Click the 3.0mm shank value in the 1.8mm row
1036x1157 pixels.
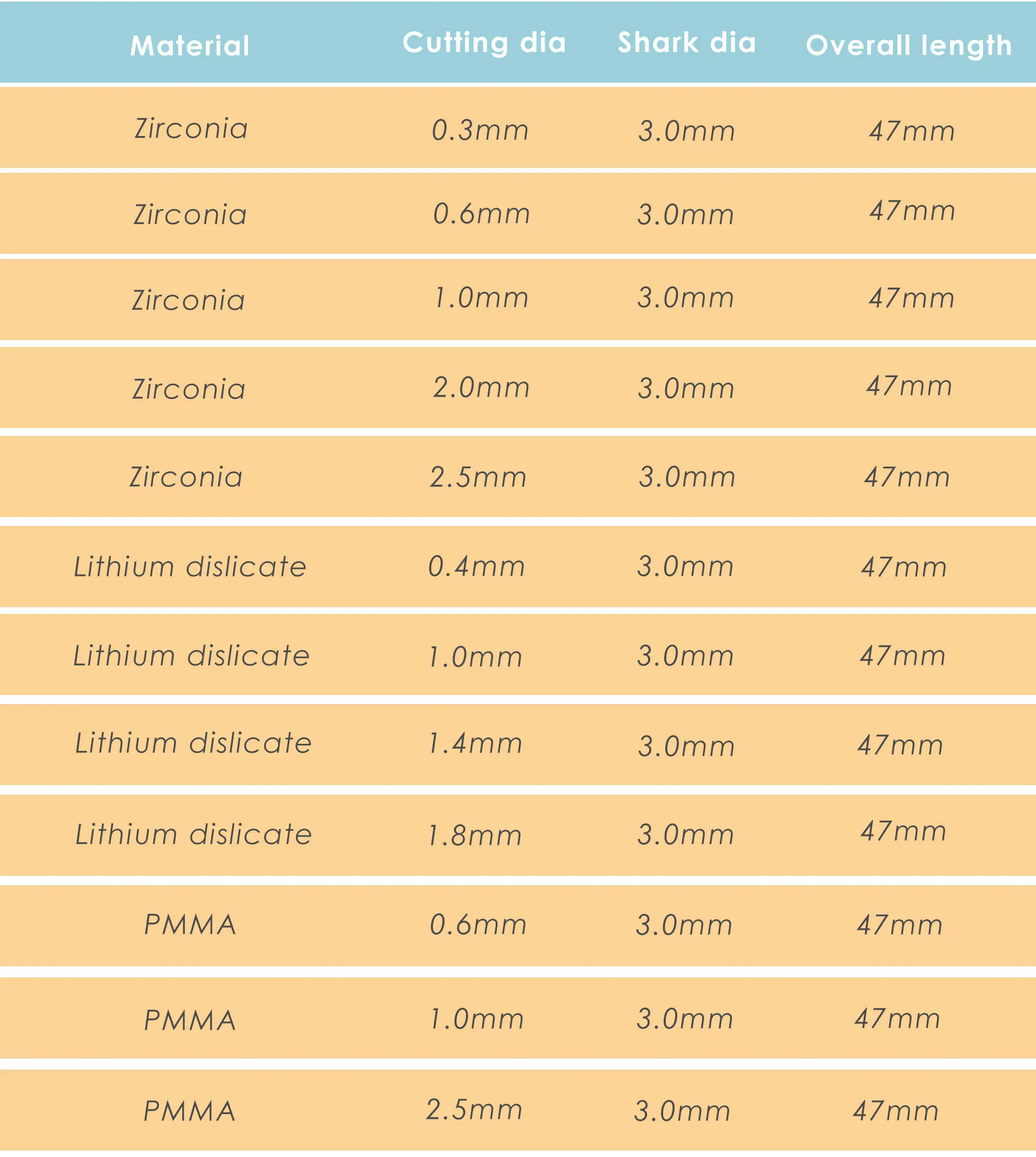click(685, 835)
